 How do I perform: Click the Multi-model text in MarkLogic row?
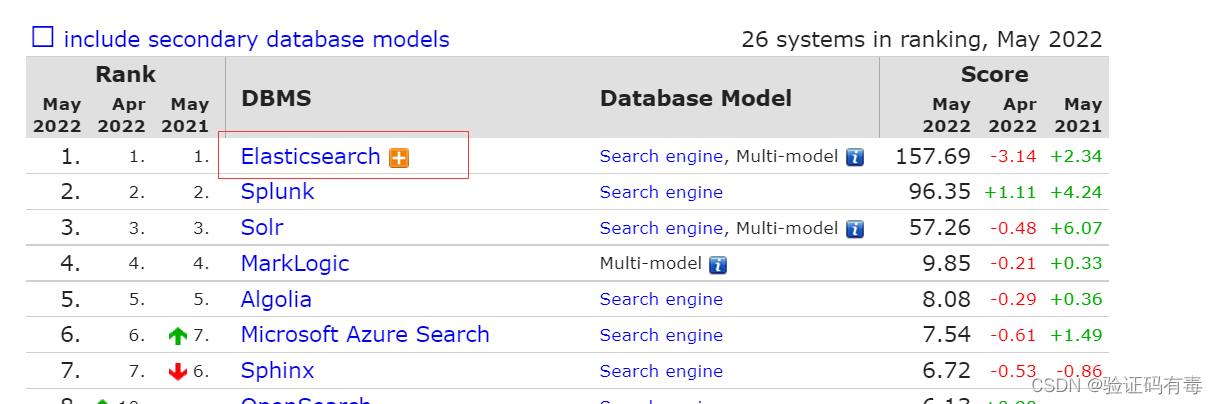[650, 264]
